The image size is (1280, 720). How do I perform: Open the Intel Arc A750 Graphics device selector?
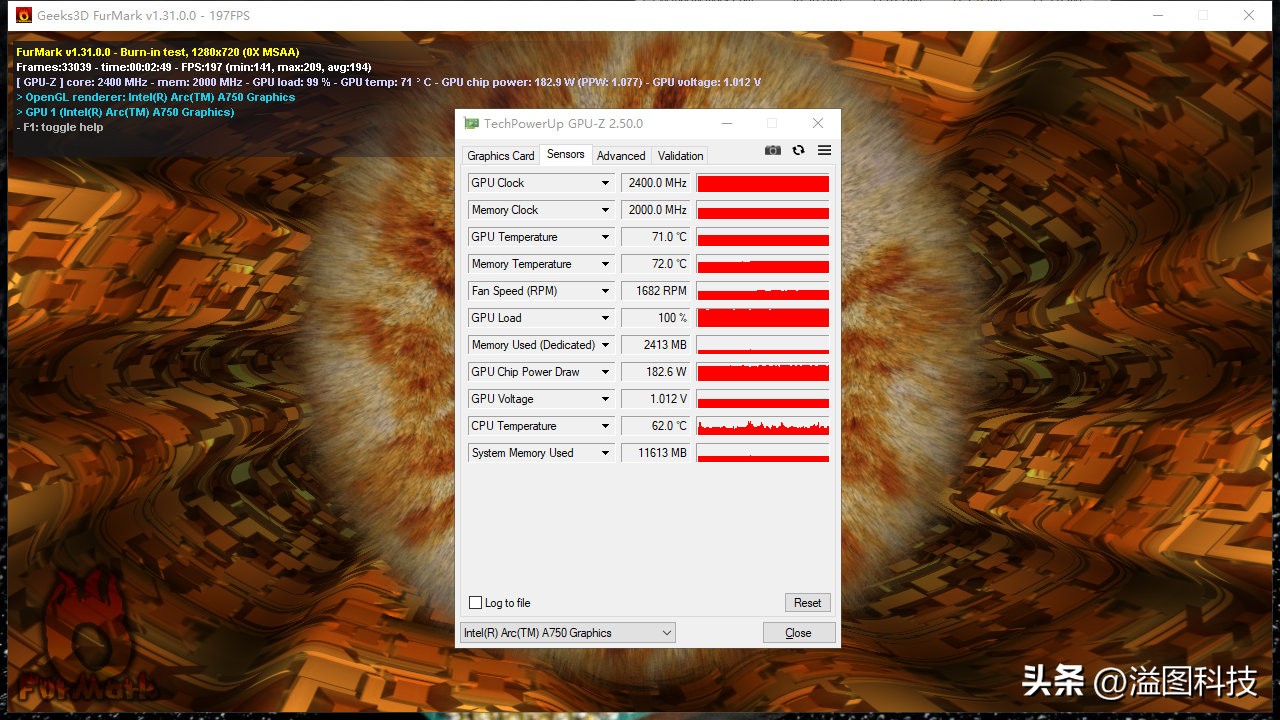click(568, 633)
